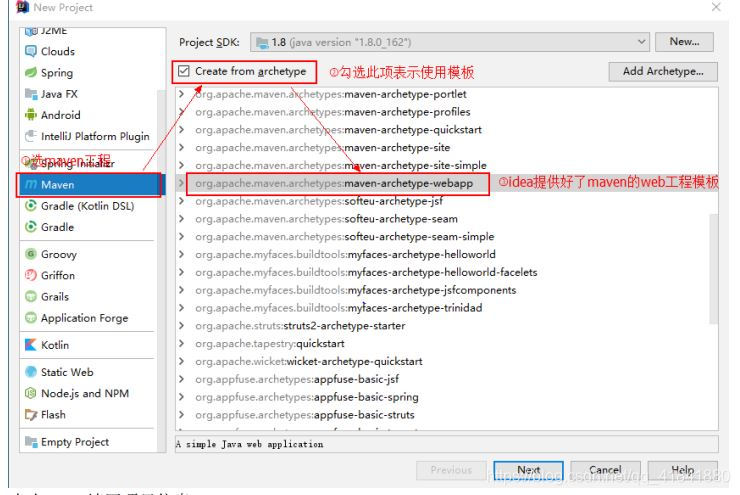Click the Android robot icon

31,115
